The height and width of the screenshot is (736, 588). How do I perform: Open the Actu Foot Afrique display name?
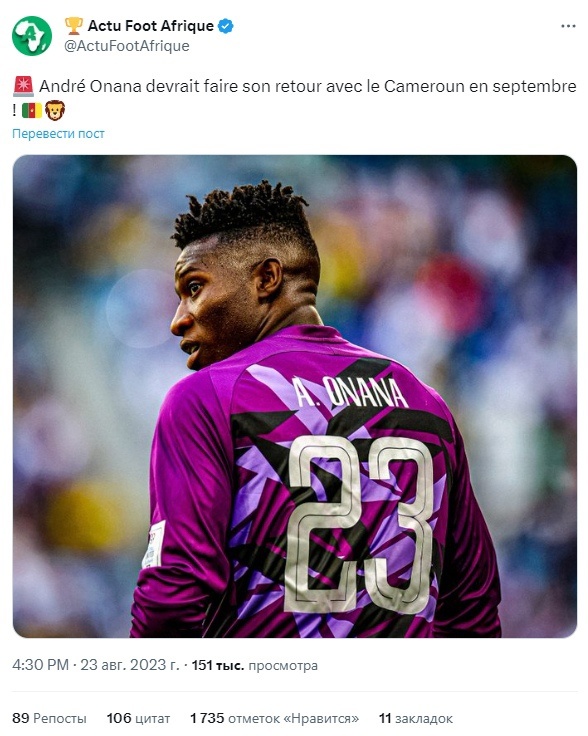click(151, 26)
